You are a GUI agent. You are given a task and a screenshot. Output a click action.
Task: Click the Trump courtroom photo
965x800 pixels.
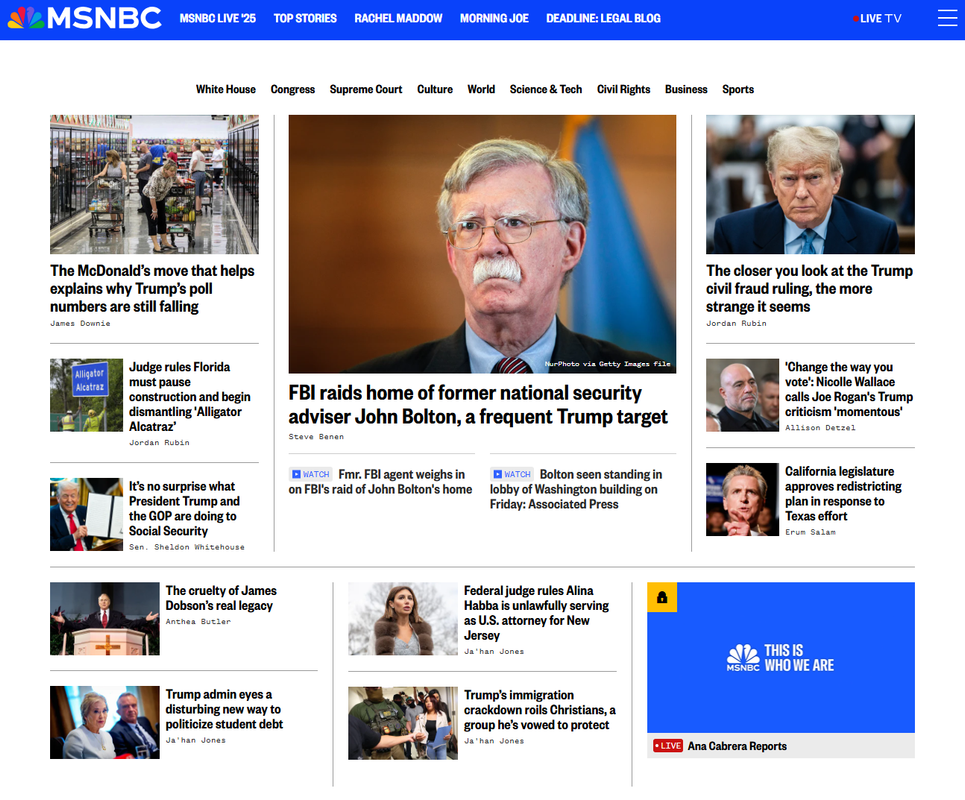pos(811,185)
